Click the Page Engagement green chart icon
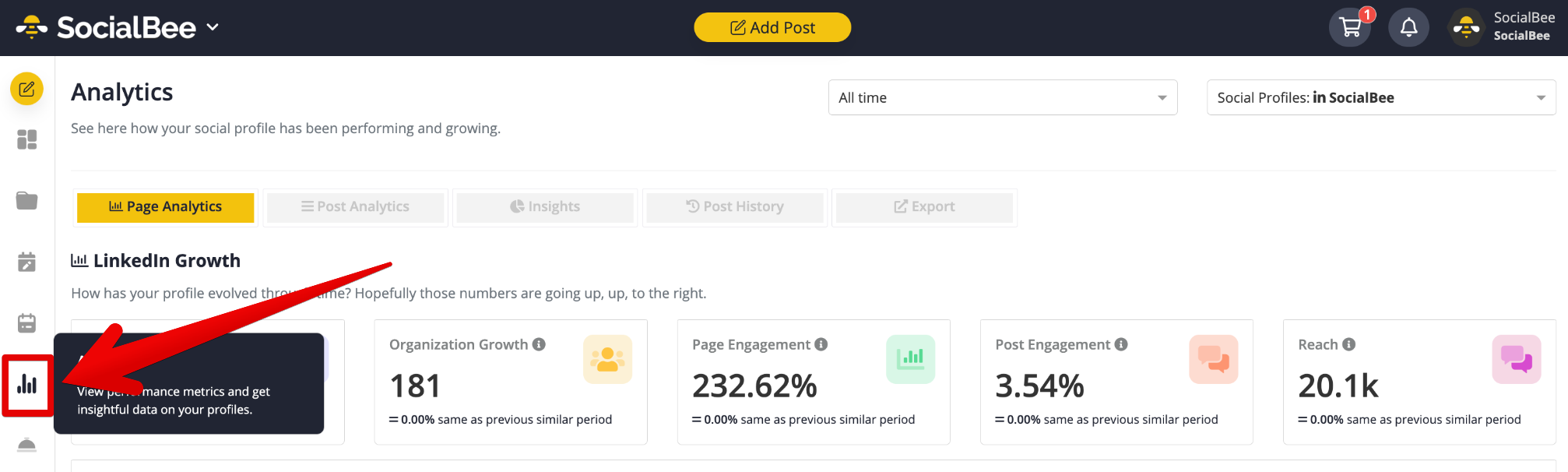The image size is (1568, 472). pyautogui.click(x=910, y=359)
